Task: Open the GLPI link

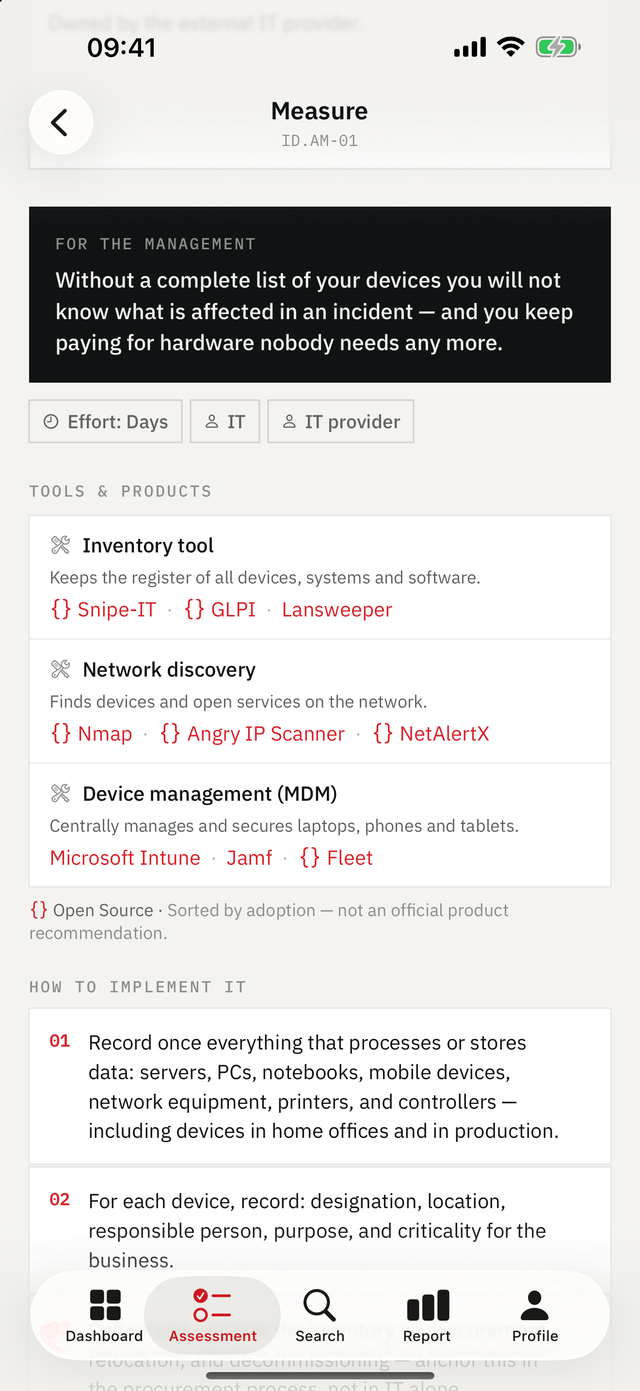Action: click(220, 609)
